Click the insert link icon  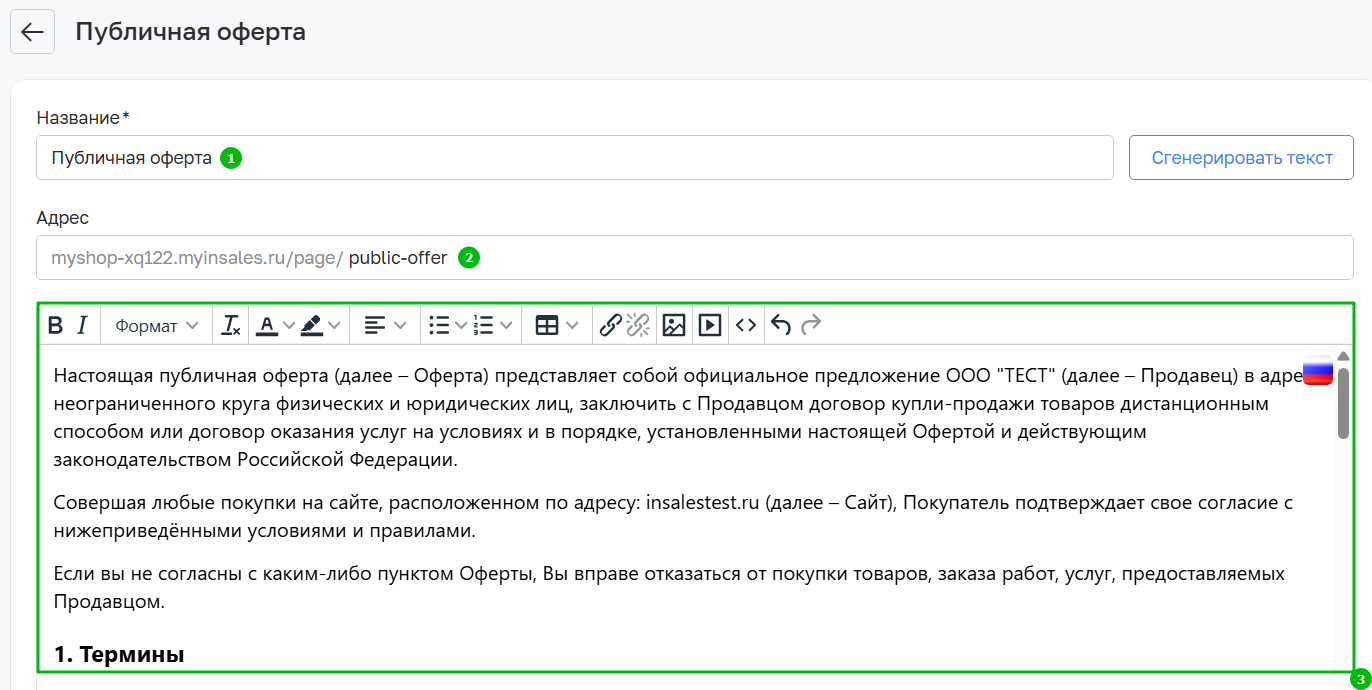click(x=610, y=325)
